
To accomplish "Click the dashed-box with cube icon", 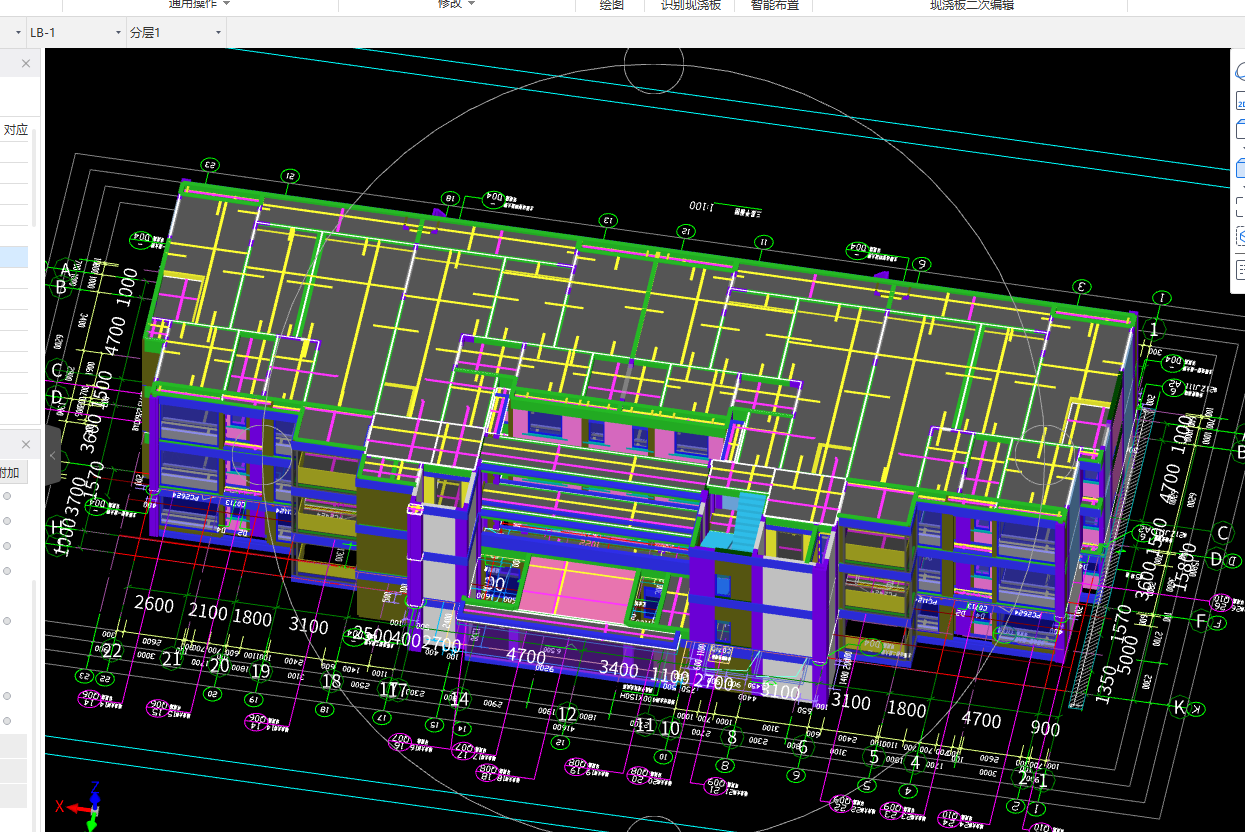I will tap(1240, 237).
